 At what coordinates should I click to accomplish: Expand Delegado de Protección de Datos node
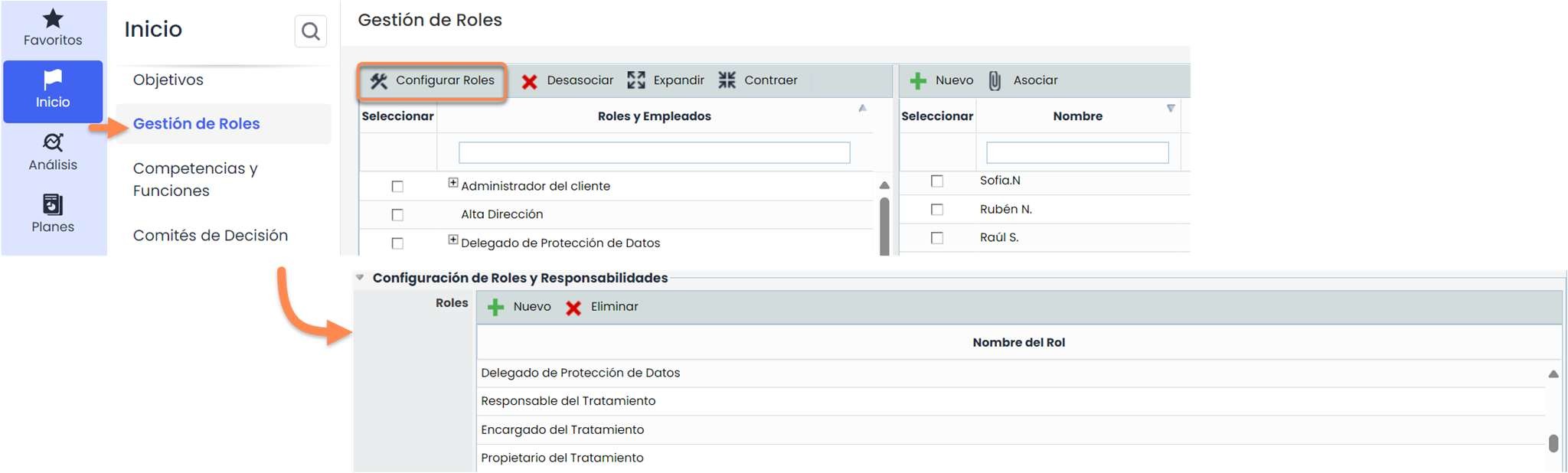coord(453,240)
